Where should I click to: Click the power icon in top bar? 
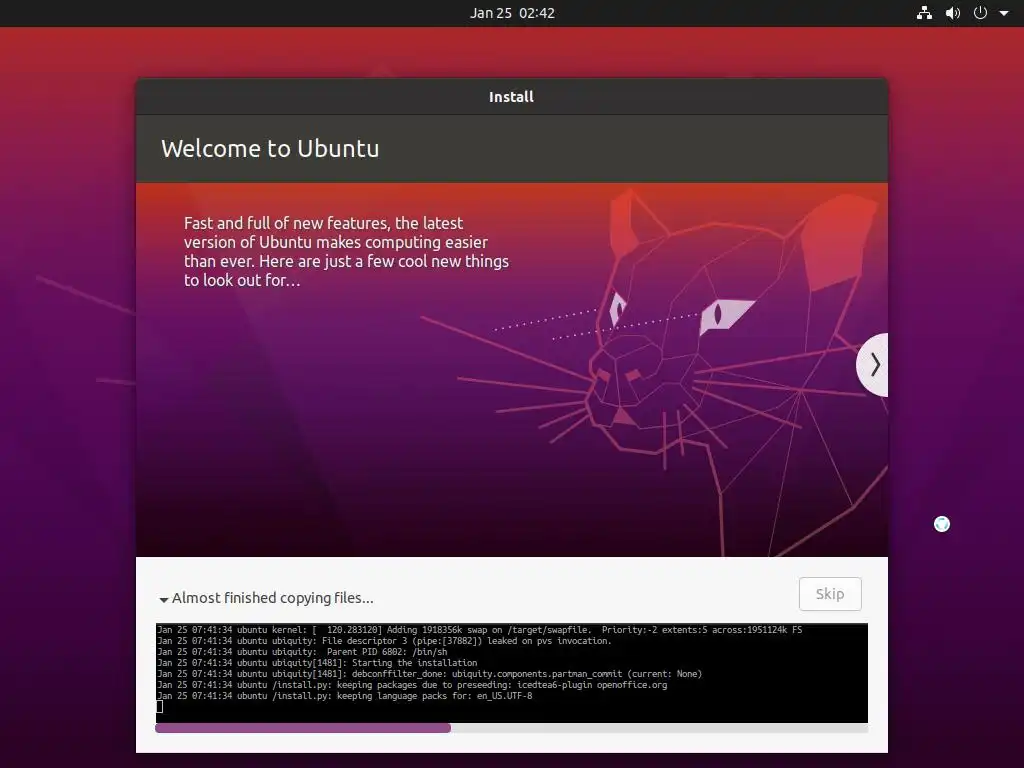[980, 13]
